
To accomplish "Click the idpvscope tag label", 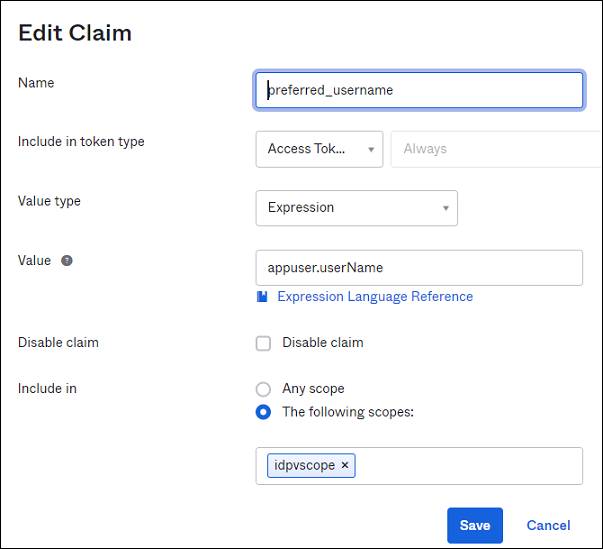I will [304, 465].
